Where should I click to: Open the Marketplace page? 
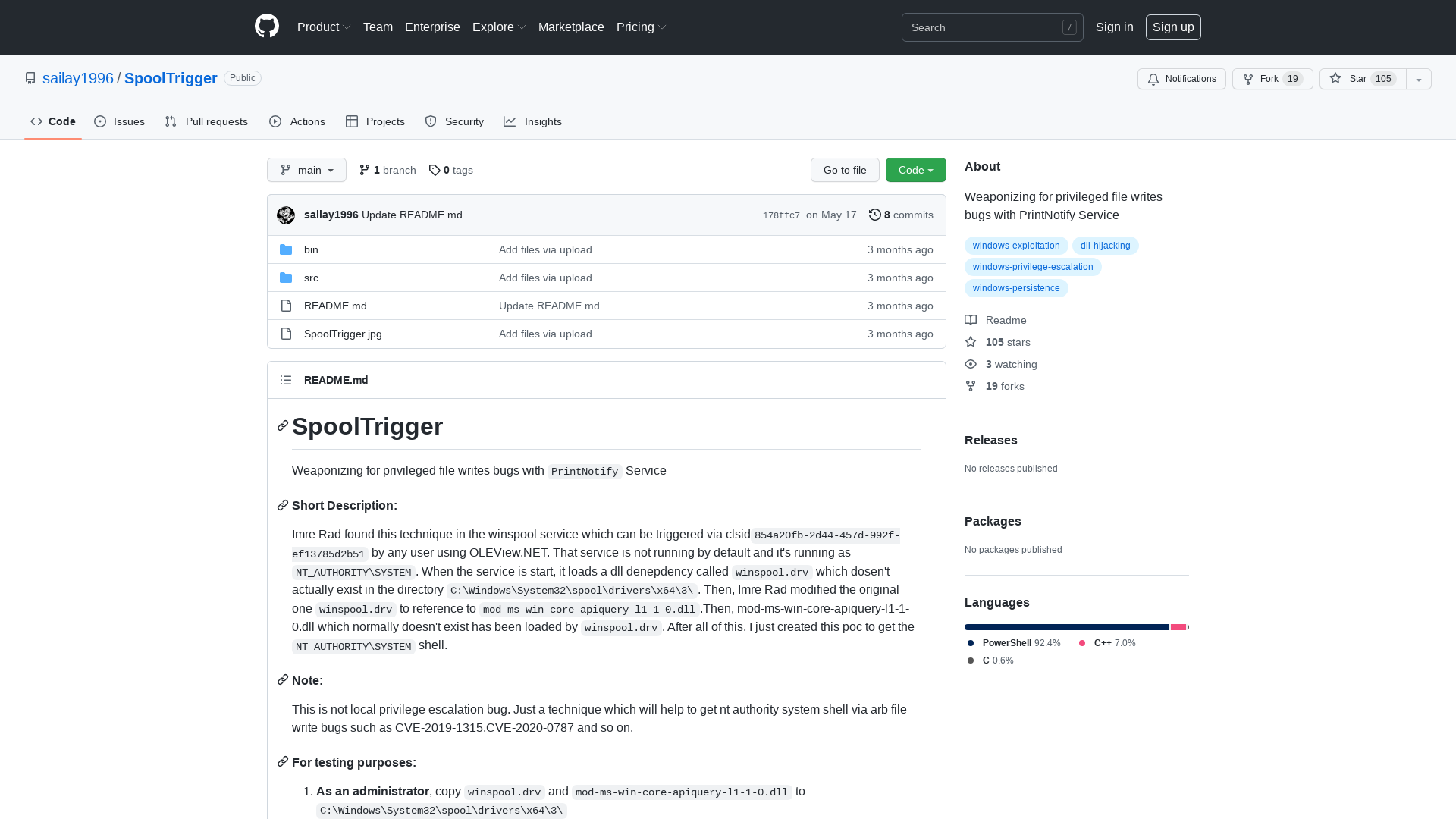[571, 27]
